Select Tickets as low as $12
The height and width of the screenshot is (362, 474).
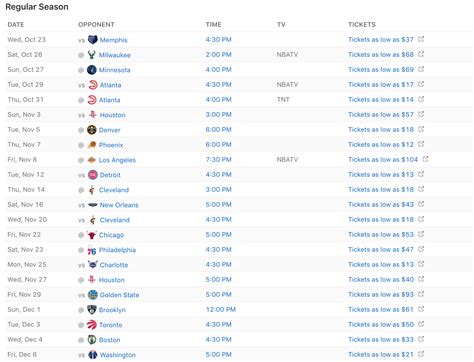click(381, 145)
